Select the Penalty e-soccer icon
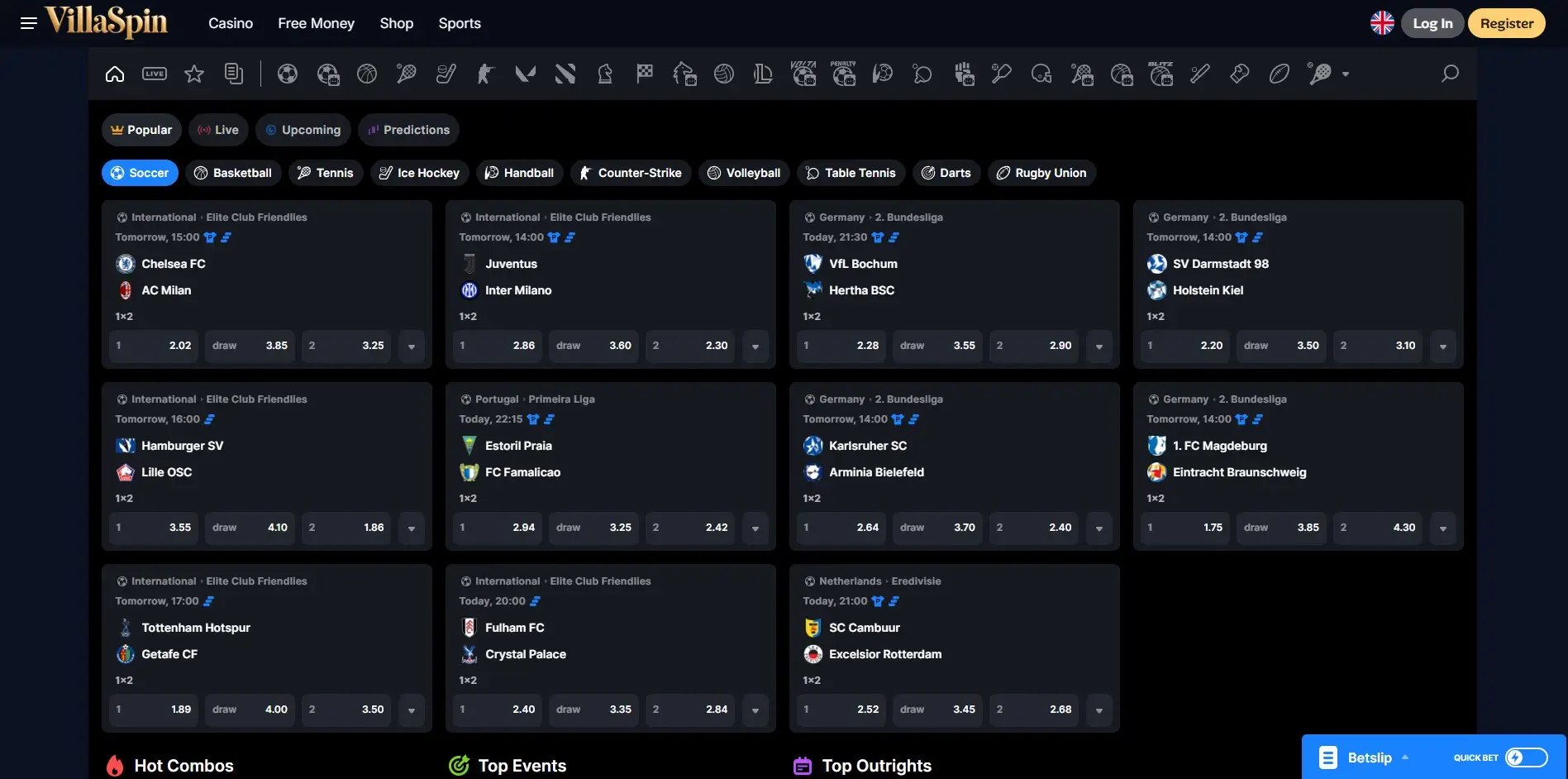Screen dimensions: 1568x779 pyautogui.click(x=843, y=74)
